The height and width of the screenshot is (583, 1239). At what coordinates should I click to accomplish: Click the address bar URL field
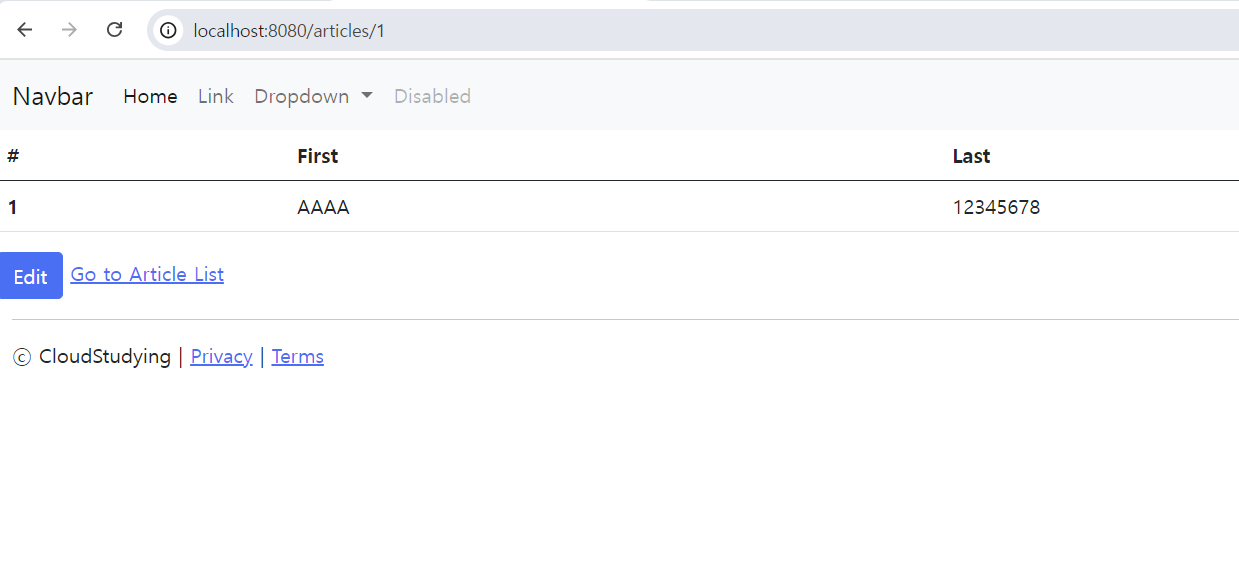tap(700, 30)
